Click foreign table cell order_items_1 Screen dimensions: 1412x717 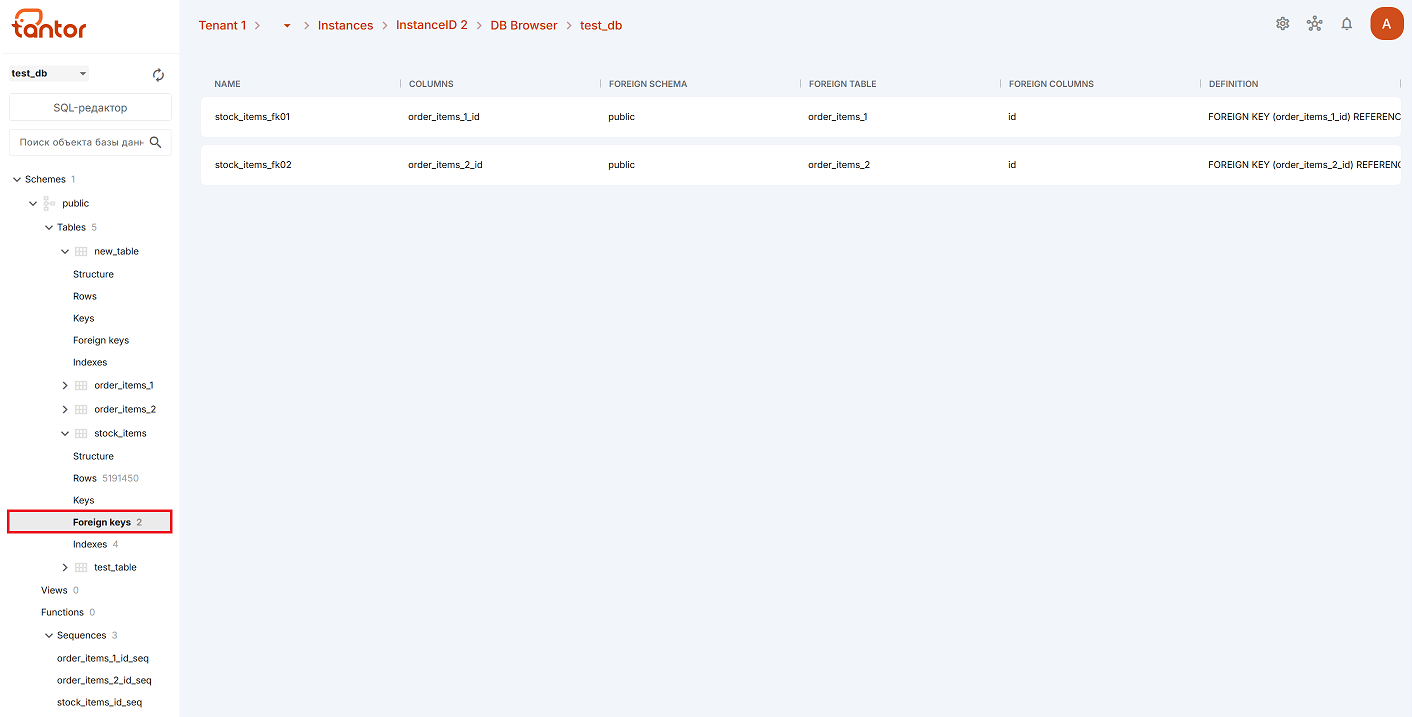pyautogui.click(x=838, y=117)
